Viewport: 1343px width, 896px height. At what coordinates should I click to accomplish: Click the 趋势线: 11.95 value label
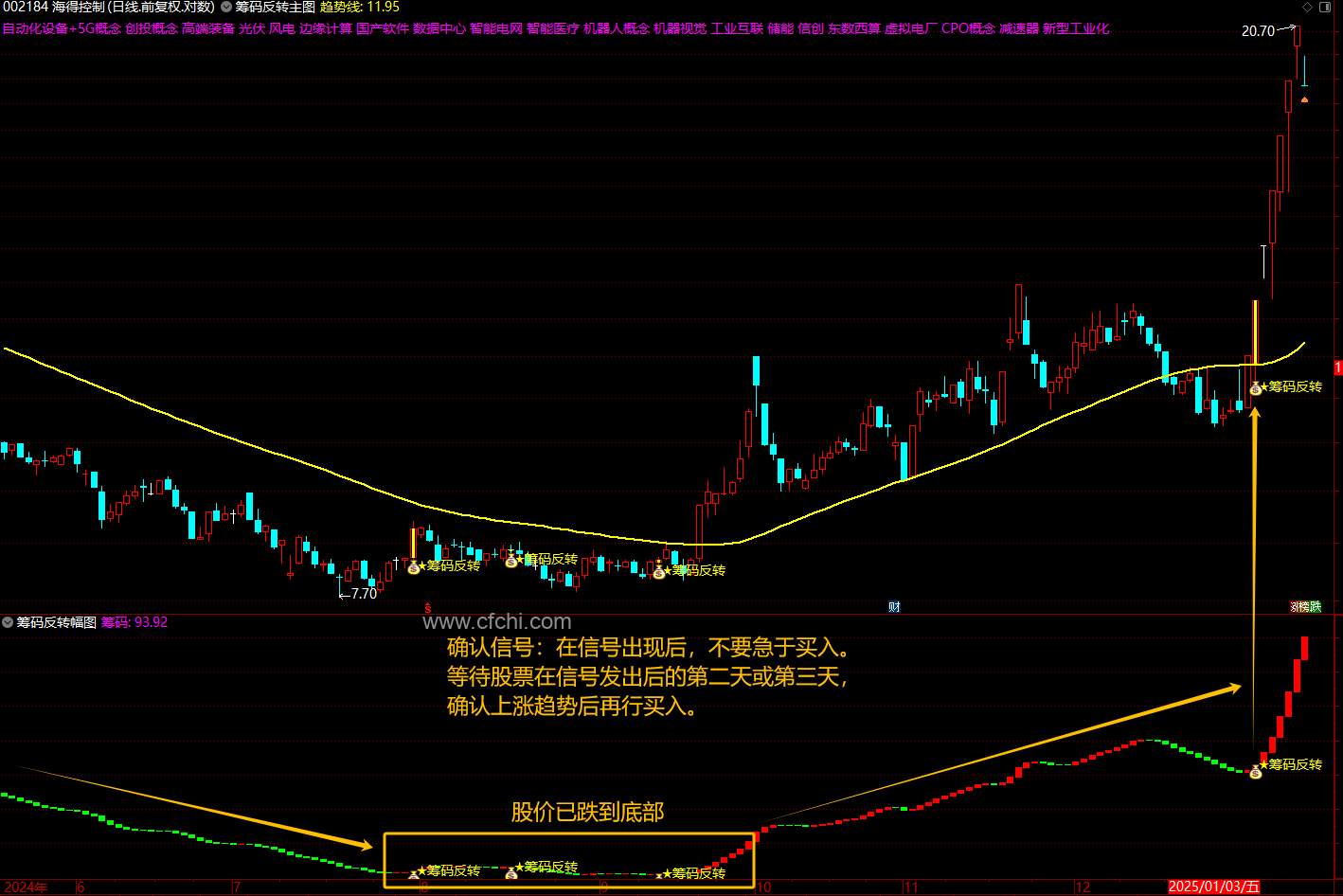360,7
